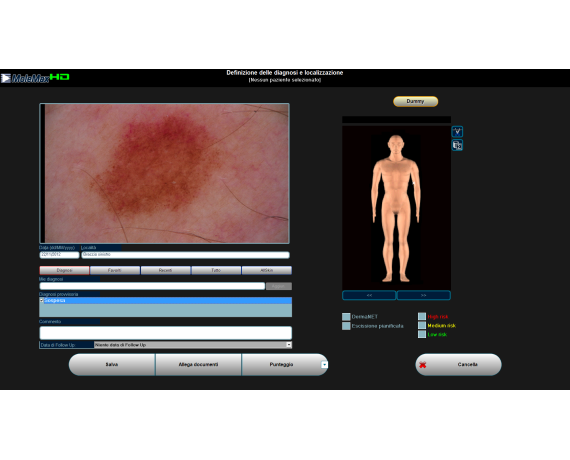Tick the Escissione pianificata checkbox
570x460 pixels.
346,326
